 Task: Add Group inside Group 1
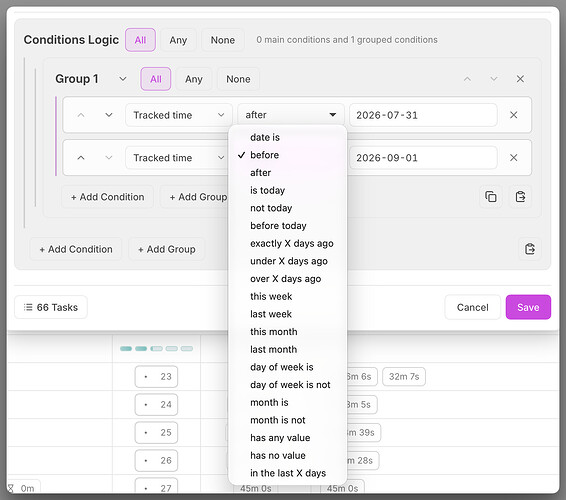point(195,197)
